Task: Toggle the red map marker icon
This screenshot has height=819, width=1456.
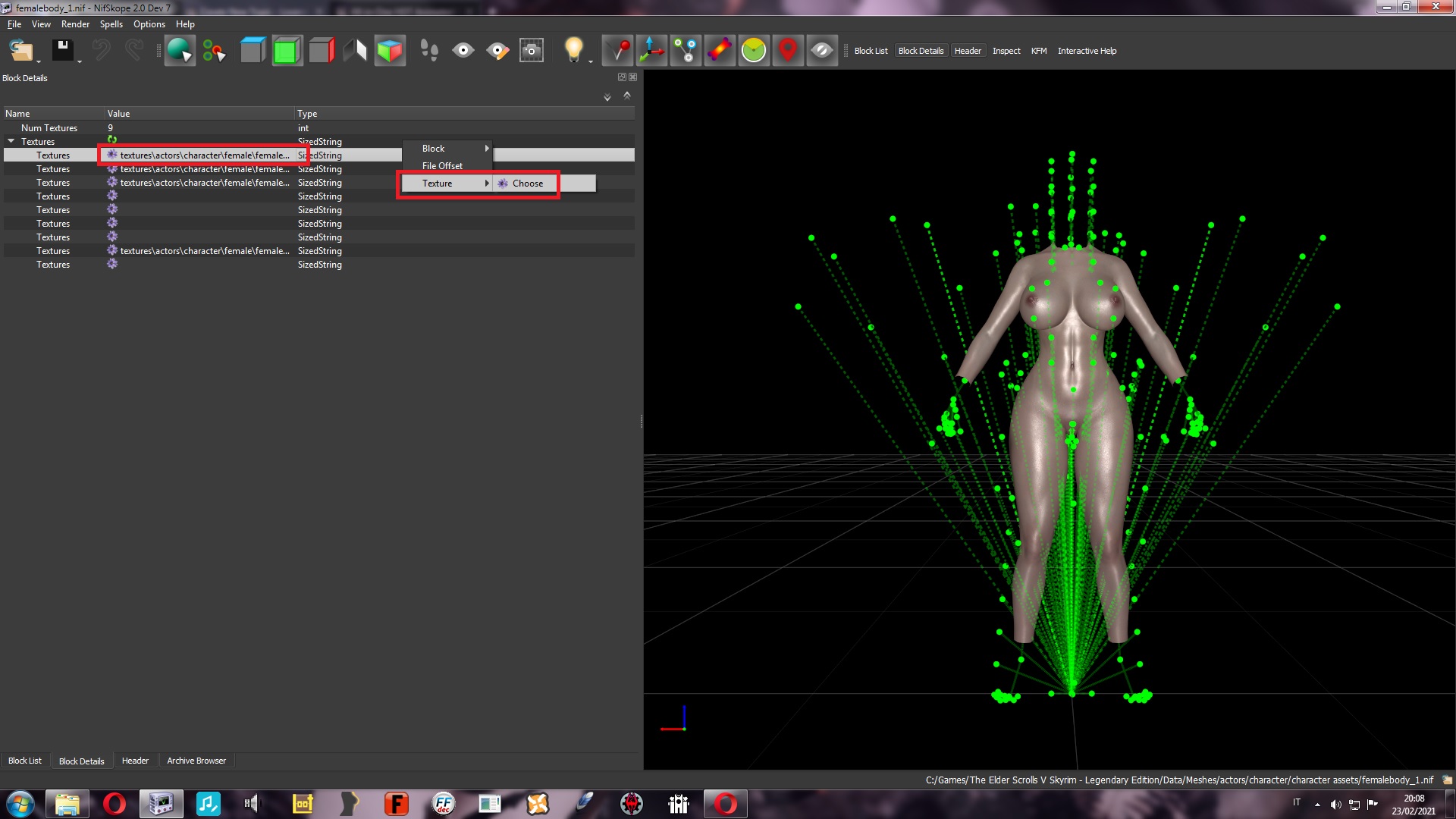Action: [788, 51]
